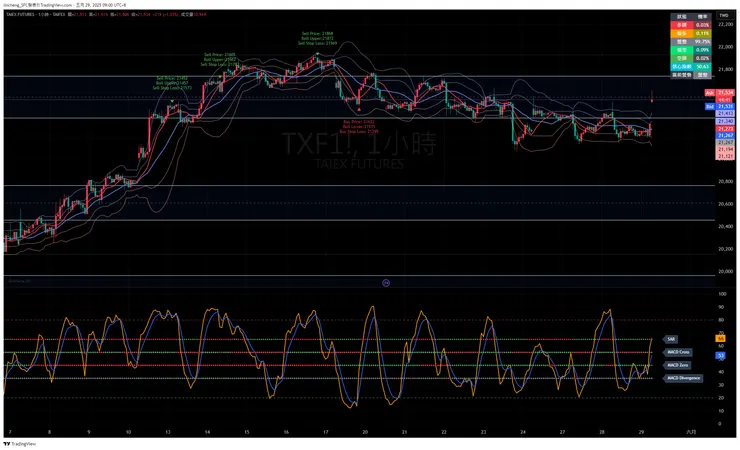Image resolution: width=740 pixels, height=450 pixels.
Task: Click the 21,534 ask price label
Action: click(725, 93)
